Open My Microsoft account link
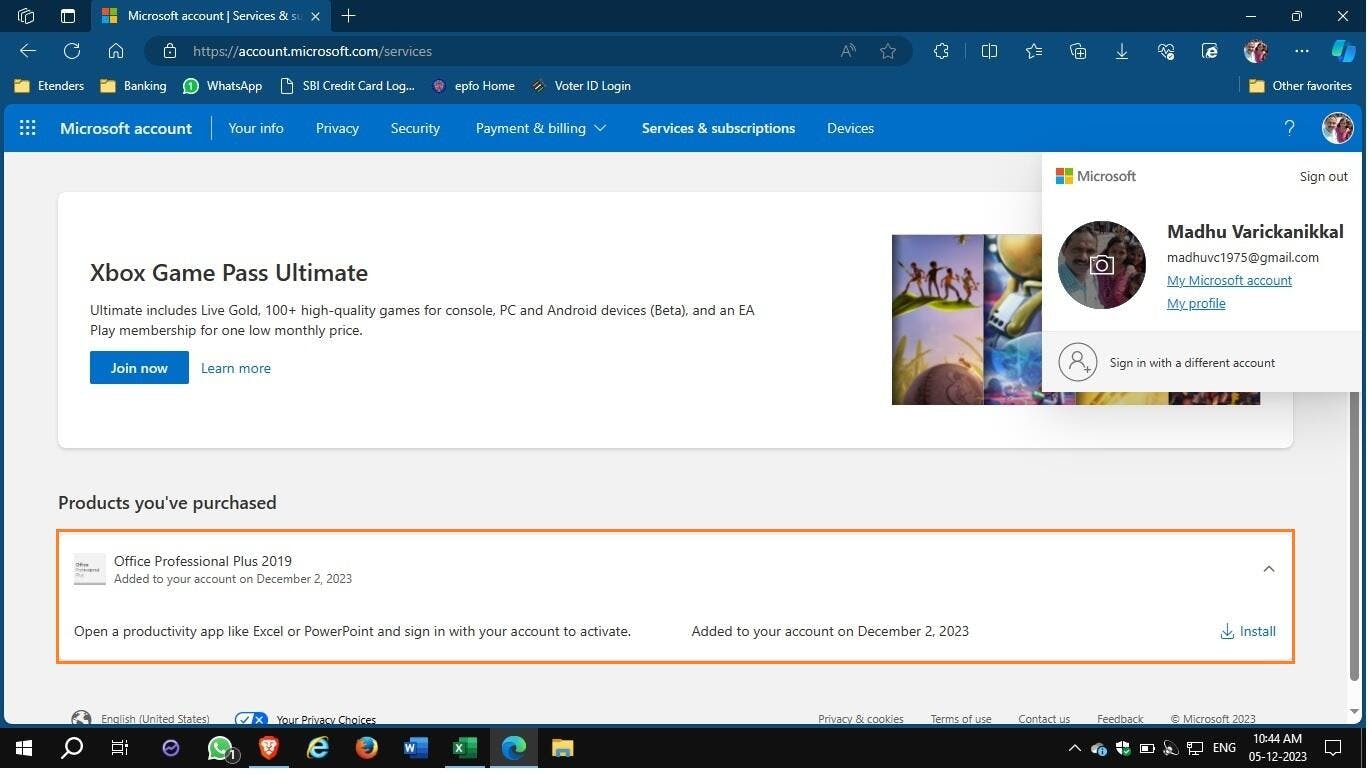Screen dimensions: 1368x775 1229,280
